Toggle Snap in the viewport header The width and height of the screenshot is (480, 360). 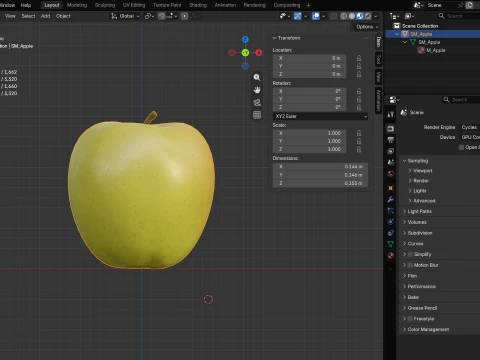[162, 16]
